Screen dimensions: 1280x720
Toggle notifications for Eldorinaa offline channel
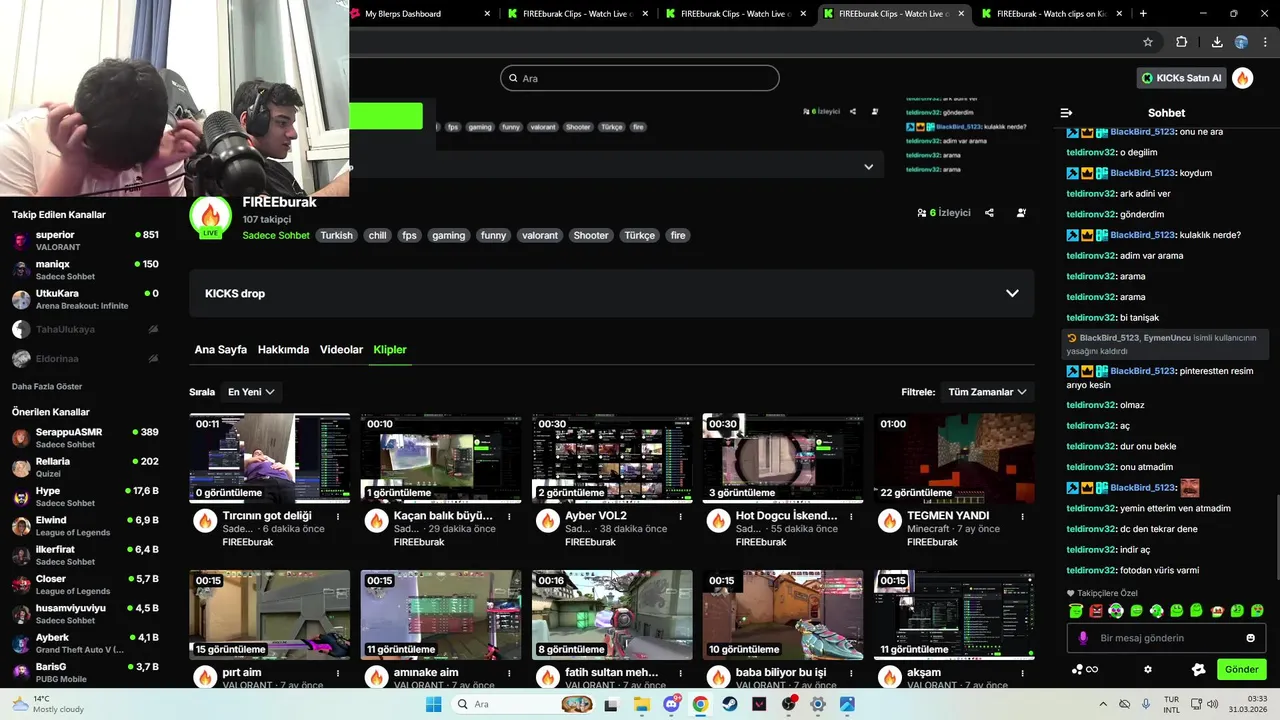click(153, 358)
